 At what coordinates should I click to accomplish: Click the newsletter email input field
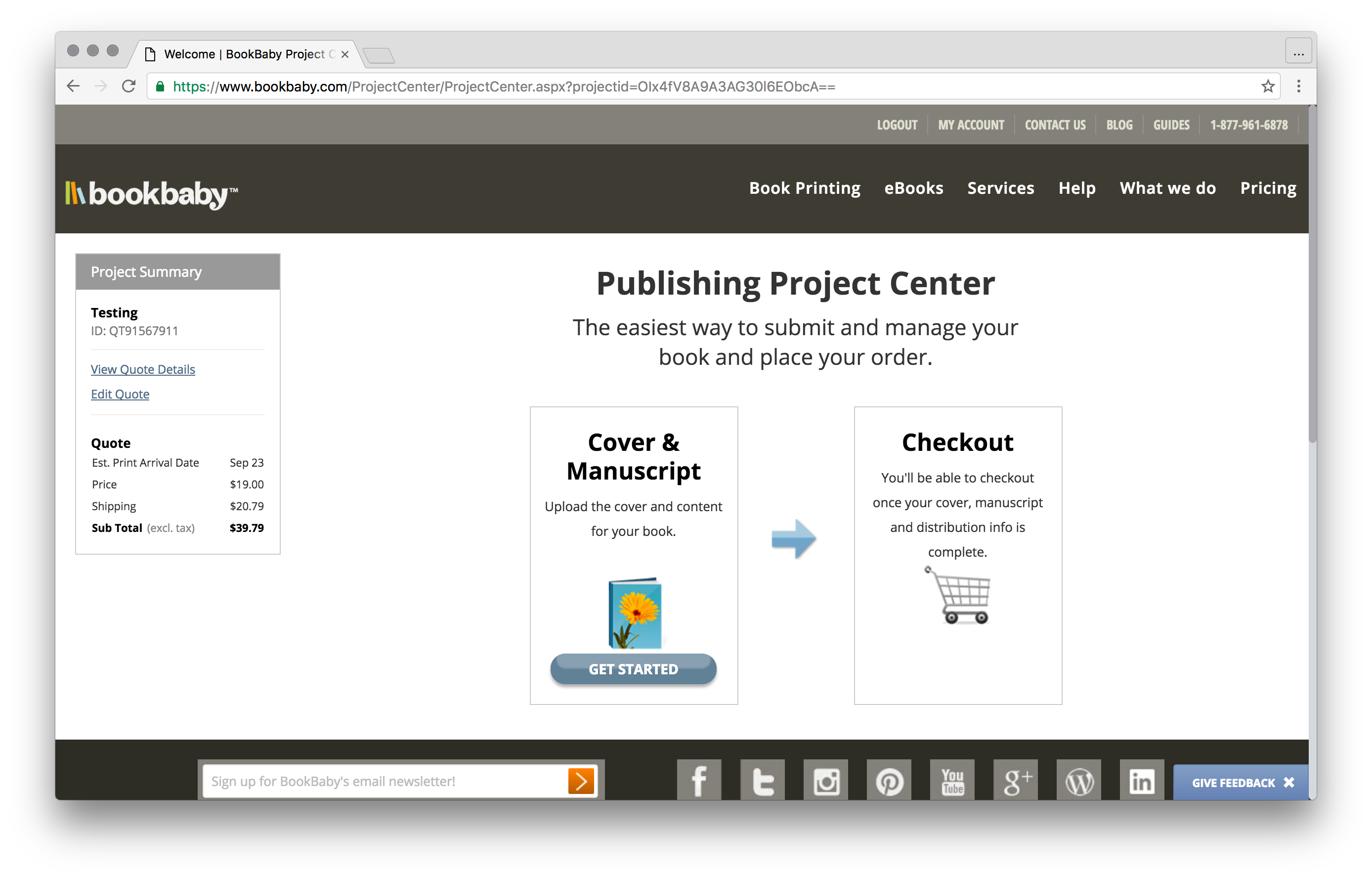click(382, 781)
